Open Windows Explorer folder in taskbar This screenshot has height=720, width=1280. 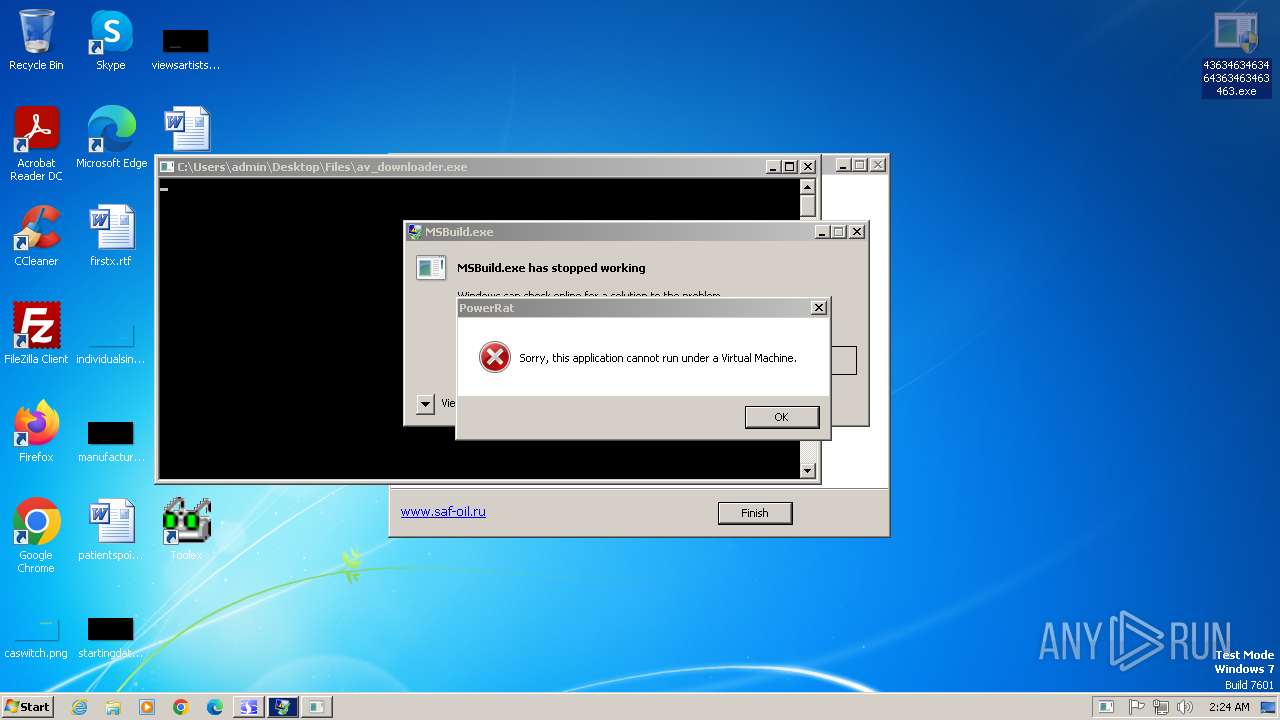point(113,707)
